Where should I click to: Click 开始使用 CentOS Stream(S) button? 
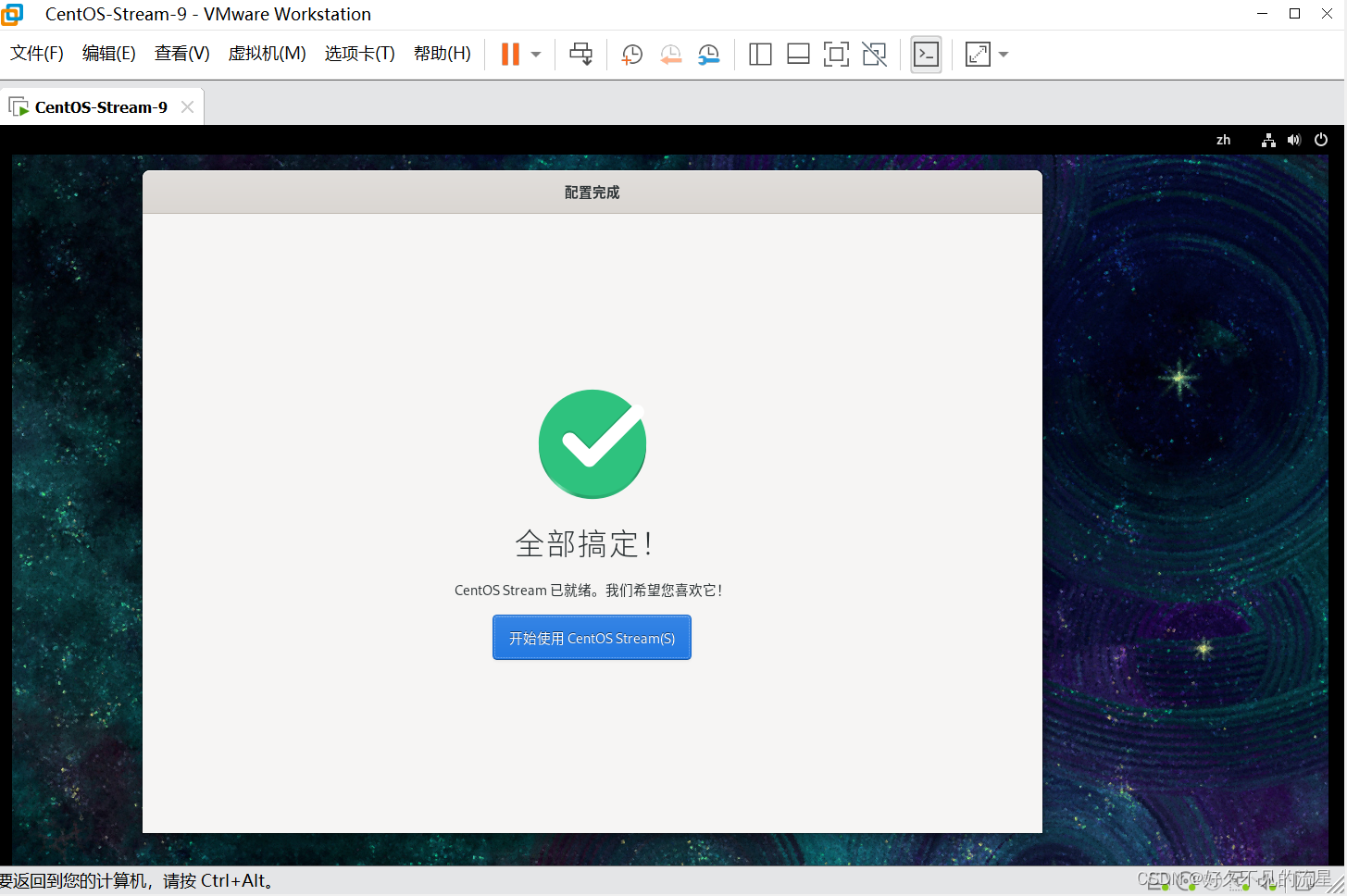tap(592, 638)
